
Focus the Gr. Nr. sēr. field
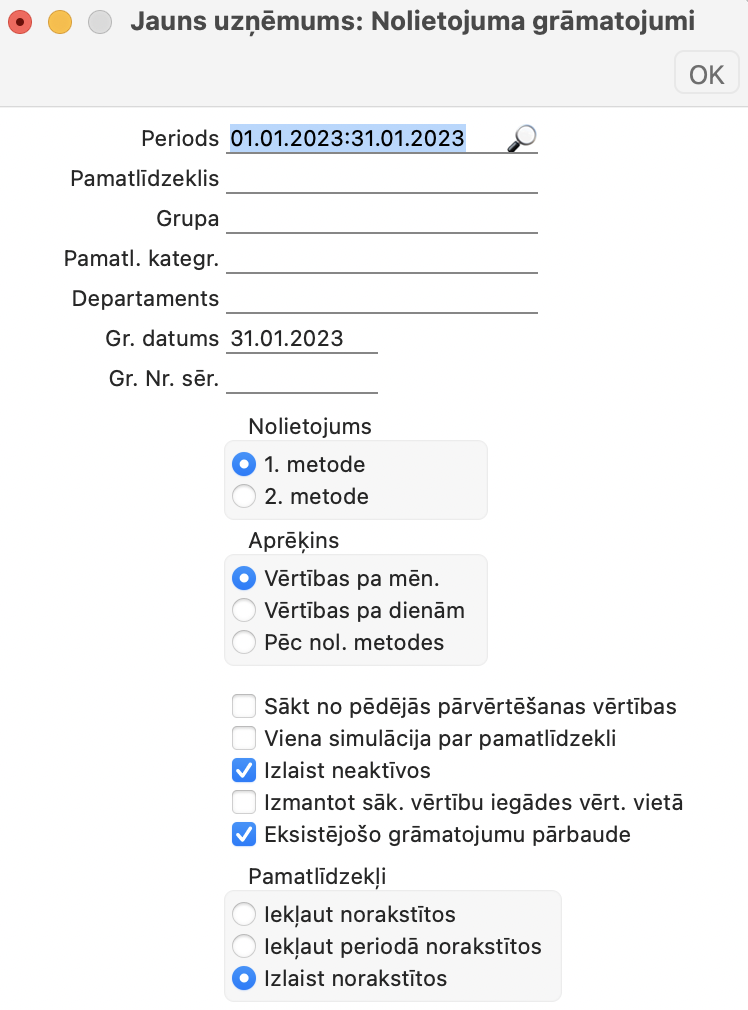302,379
